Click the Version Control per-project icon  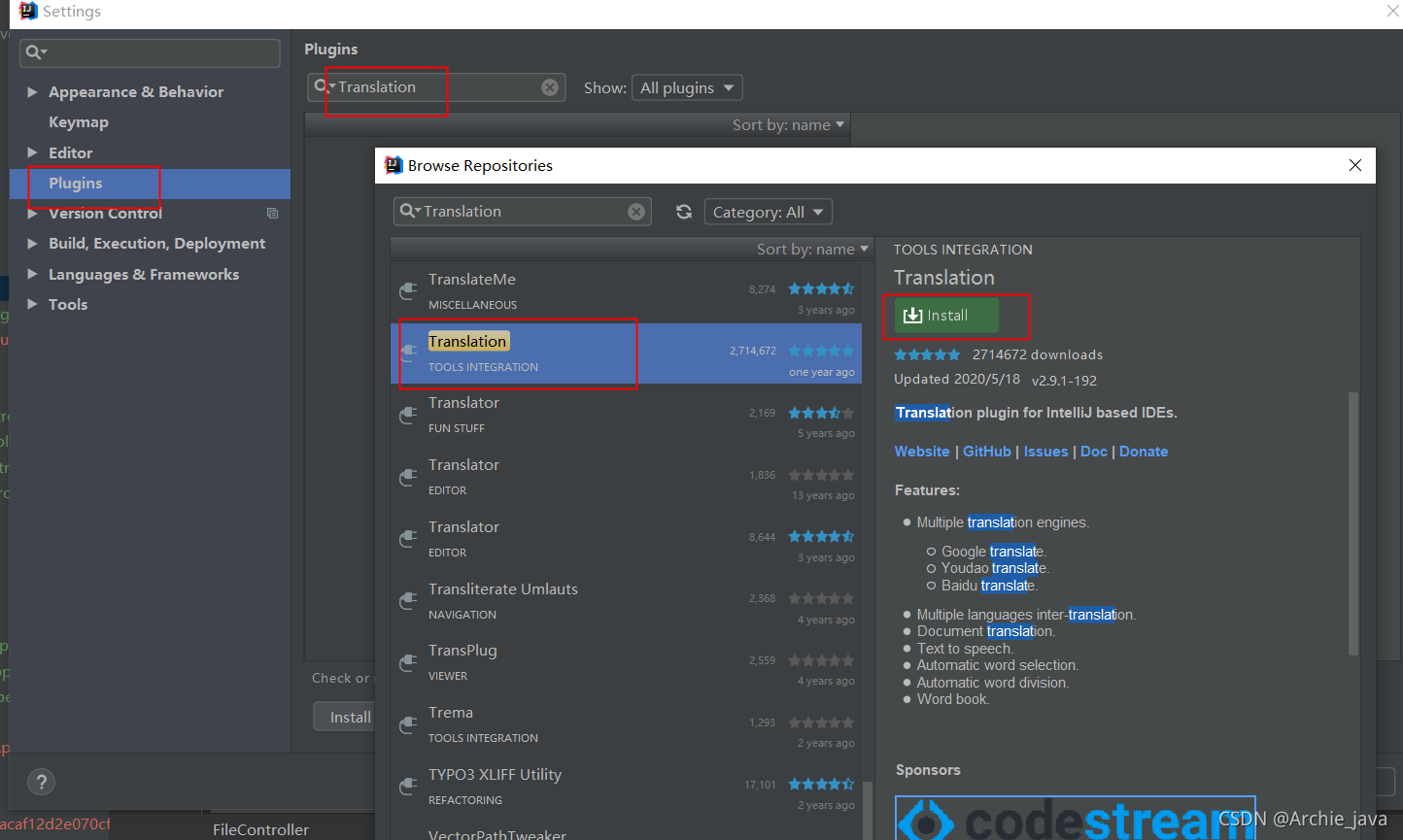[273, 214]
